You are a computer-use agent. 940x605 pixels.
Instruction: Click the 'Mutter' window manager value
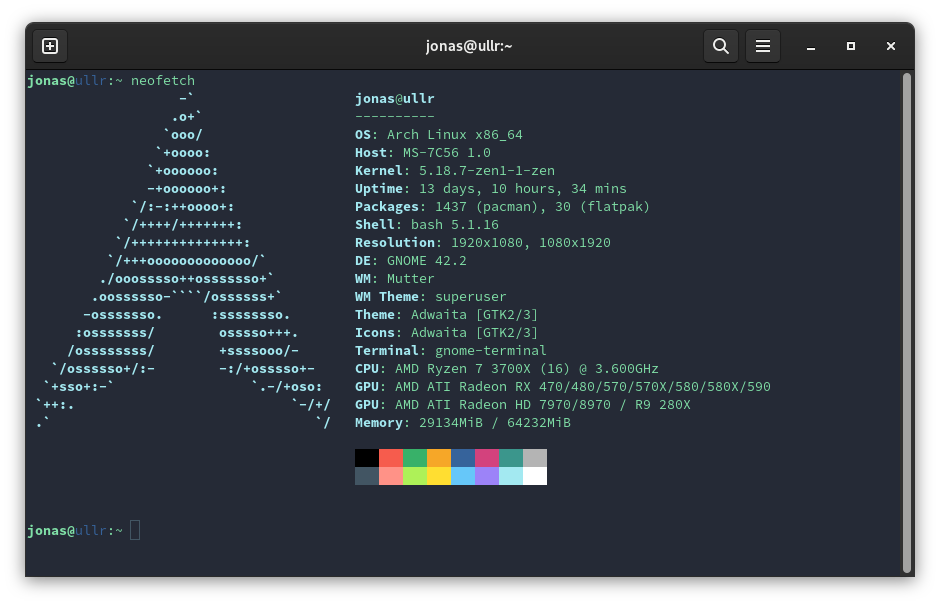click(x=411, y=278)
